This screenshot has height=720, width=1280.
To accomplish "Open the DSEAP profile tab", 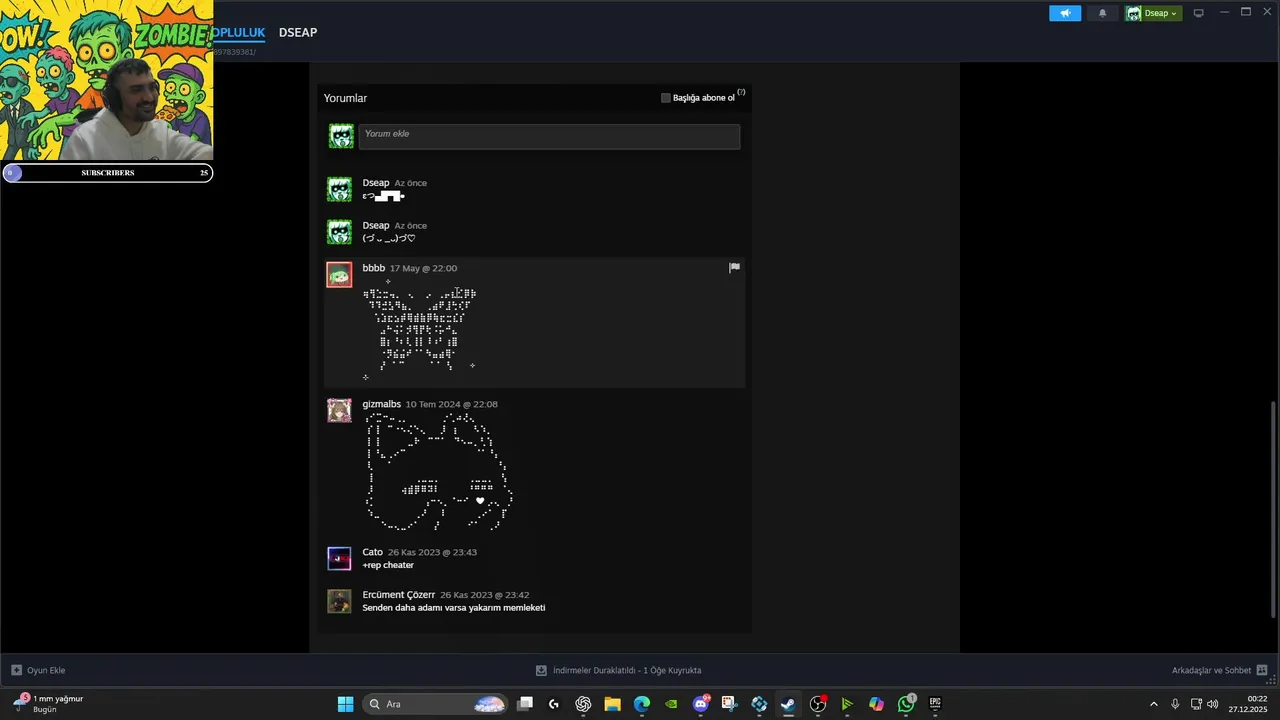I will (298, 33).
